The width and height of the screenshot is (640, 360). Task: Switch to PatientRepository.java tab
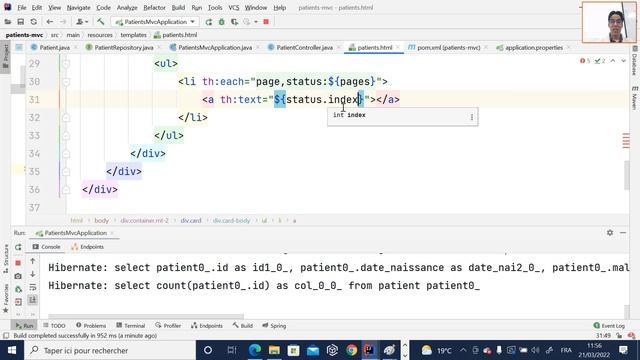click(124, 47)
